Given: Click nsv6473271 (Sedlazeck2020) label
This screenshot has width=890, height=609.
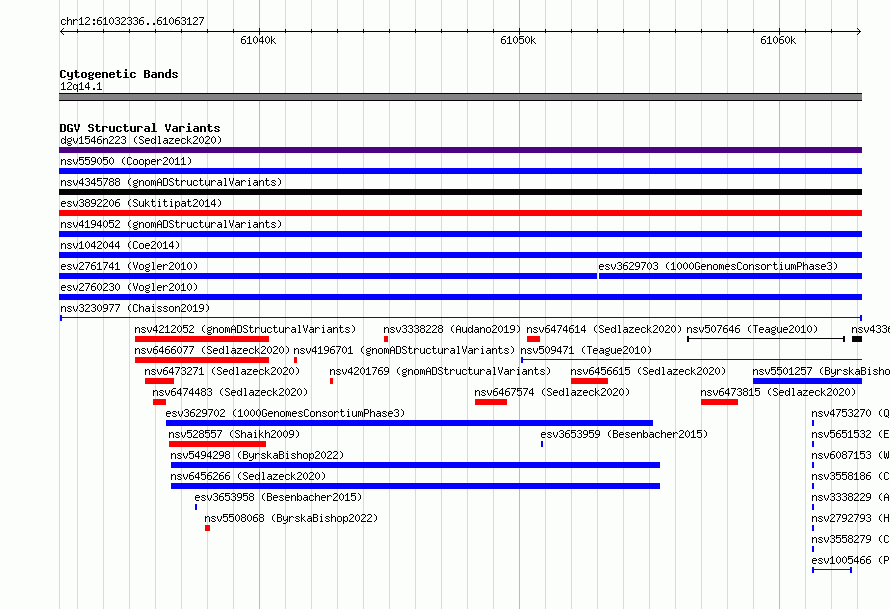Looking at the screenshot, I should [x=222, y=371].
